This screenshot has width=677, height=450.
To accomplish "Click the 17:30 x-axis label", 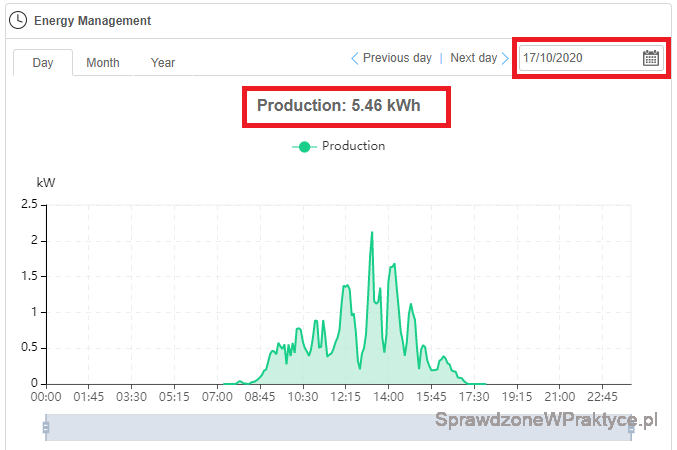I will pos(474,396).
